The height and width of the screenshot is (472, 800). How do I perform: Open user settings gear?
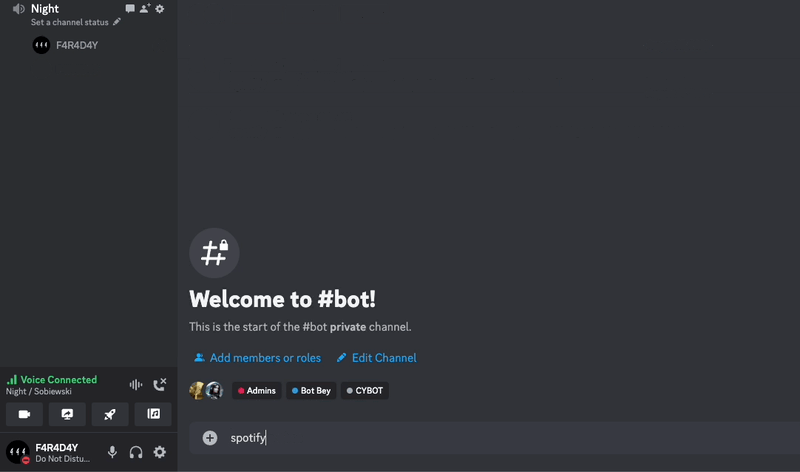pos(160,452)
